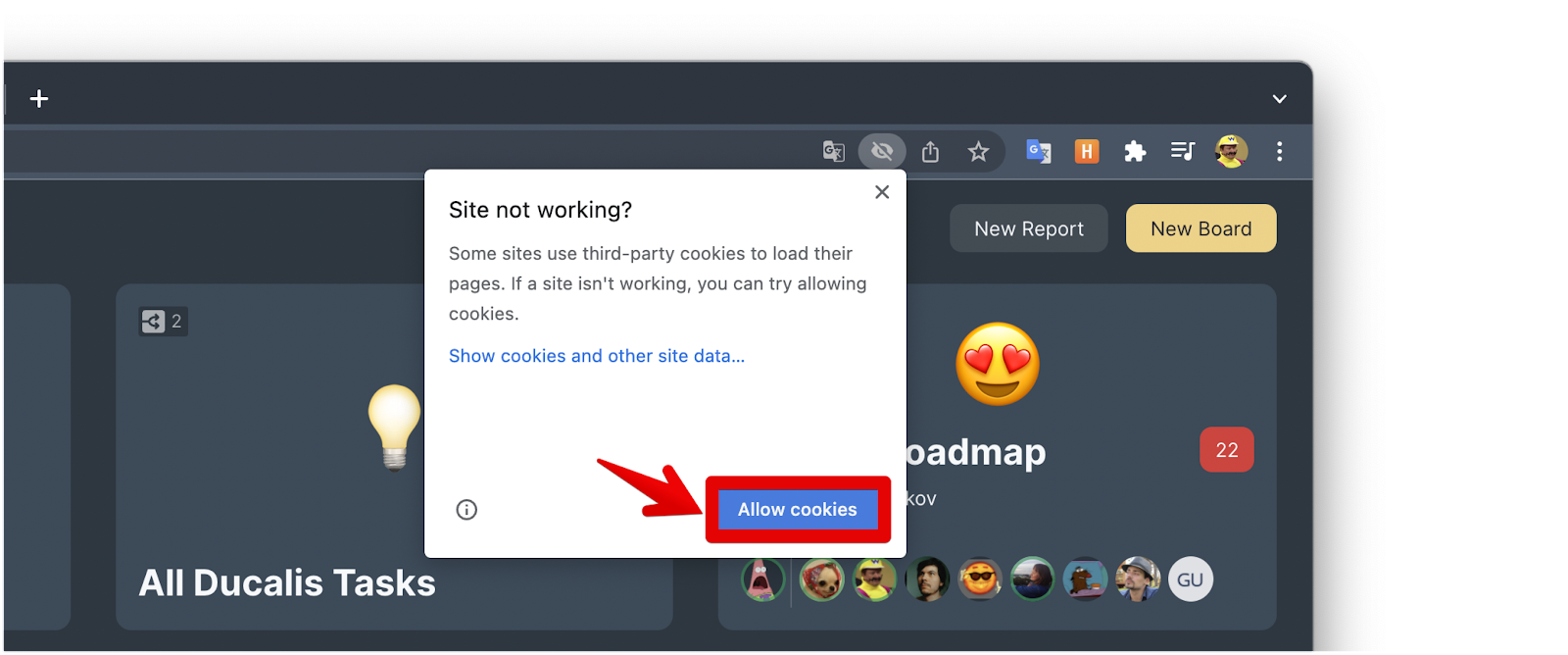
Task: Click the Allow cookies button
Action: click(798, 510)
